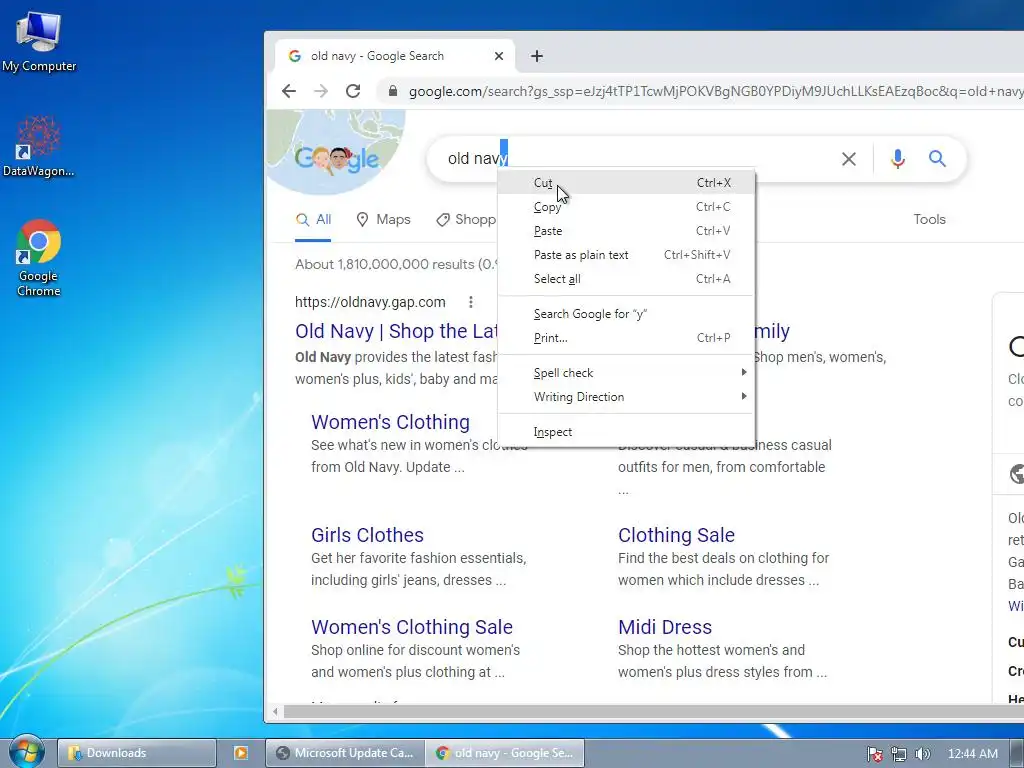Open the Old Navy | Shop the Latest result

[x=396, y=332]
